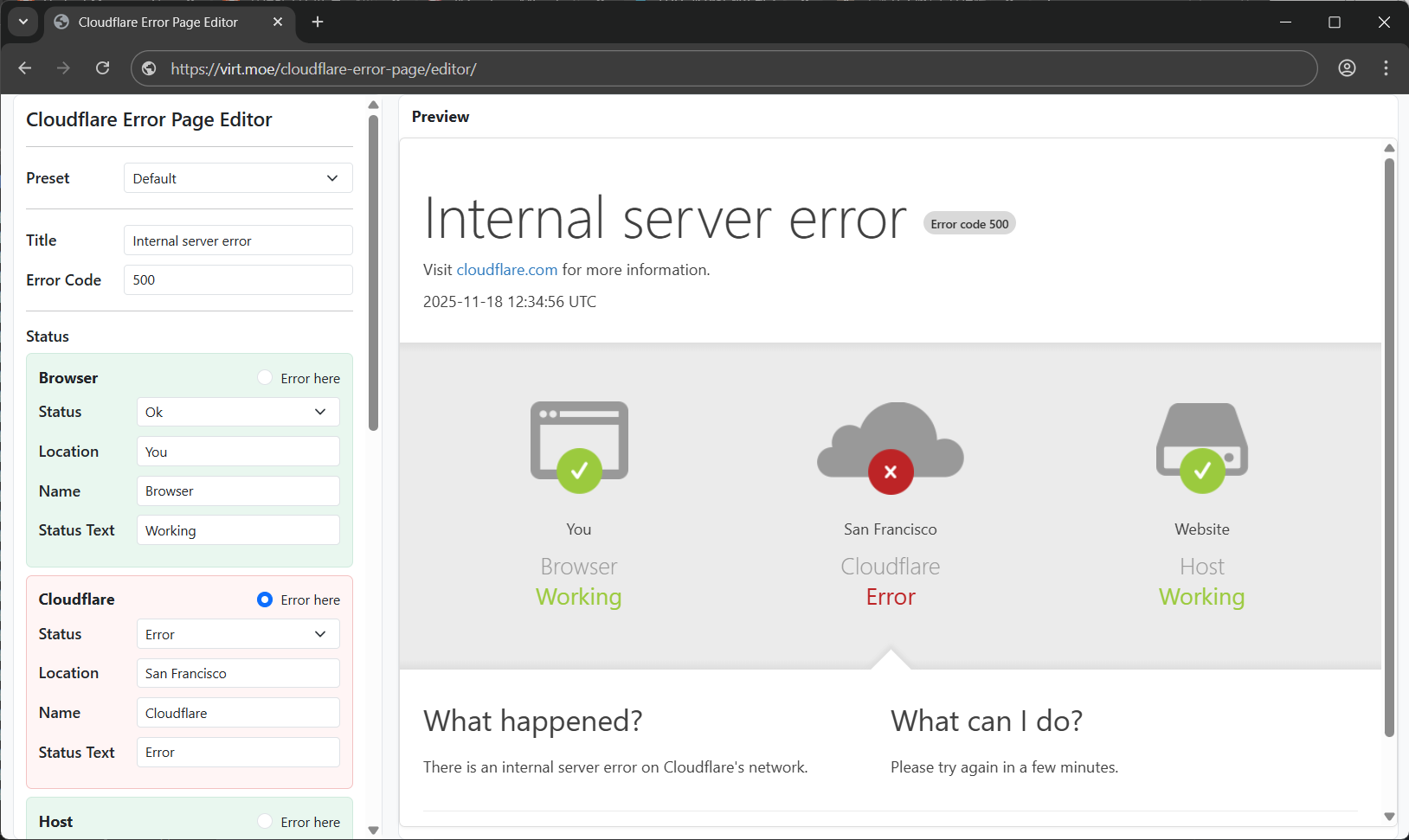
Task: Select Browser "Error here" radio button
Action: coord(265,378)
